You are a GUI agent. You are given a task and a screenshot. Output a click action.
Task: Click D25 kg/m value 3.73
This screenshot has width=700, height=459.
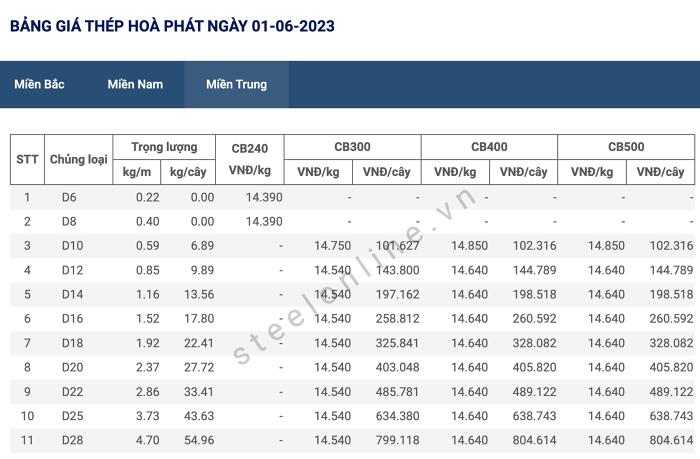147,416
